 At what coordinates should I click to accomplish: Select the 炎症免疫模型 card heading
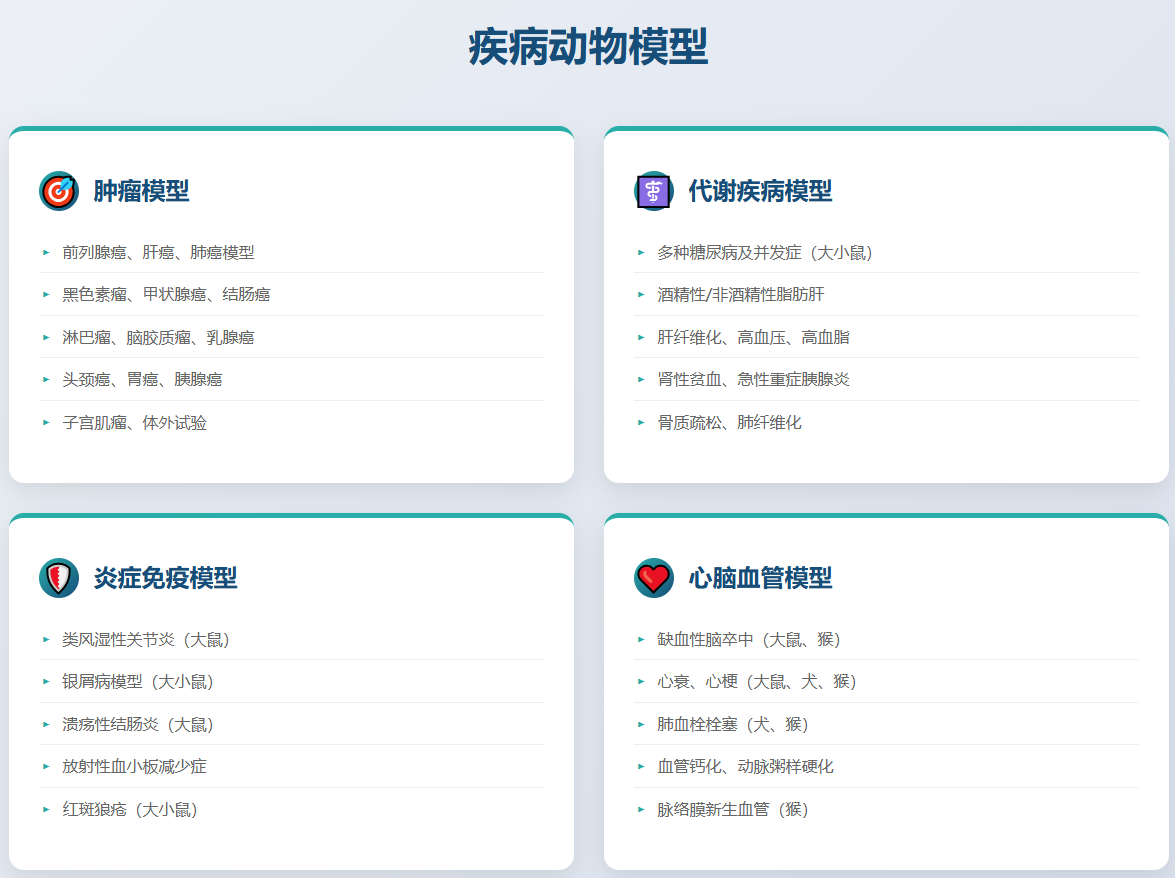[x=165, y=578]
